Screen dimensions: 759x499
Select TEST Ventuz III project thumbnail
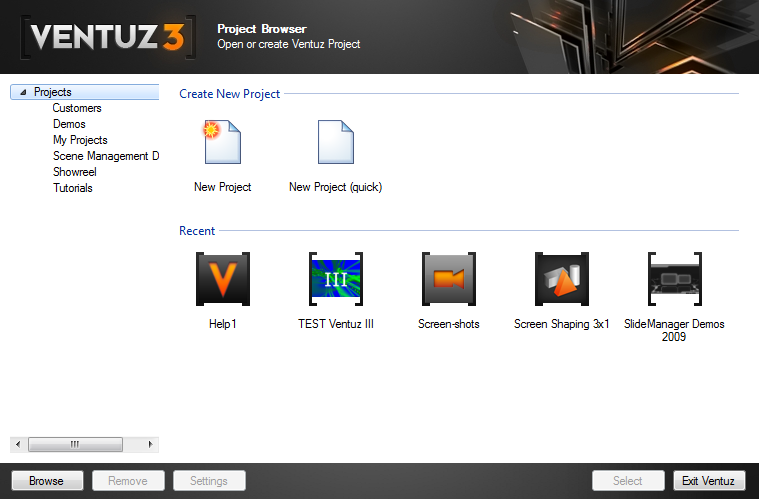click(x=335, y=279)
